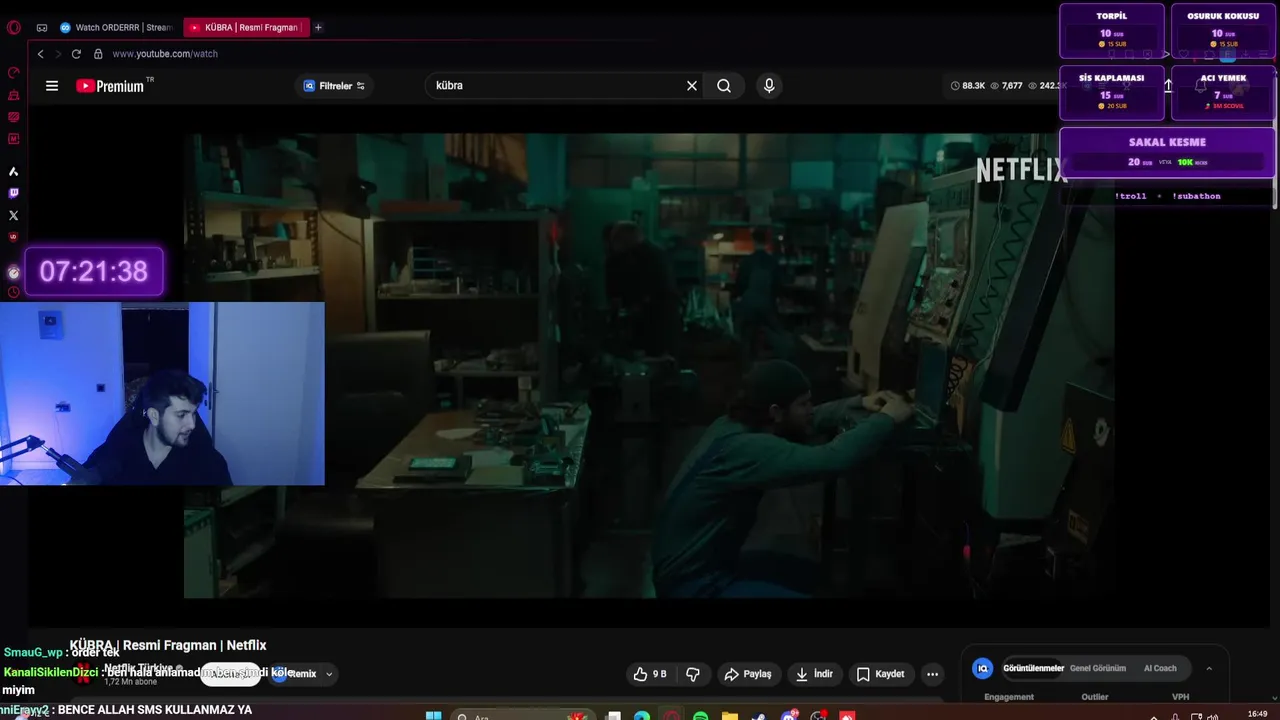Viewport: 1280px width, 720px height.
Task: Download the video with İndir
Action: point(814,674)
